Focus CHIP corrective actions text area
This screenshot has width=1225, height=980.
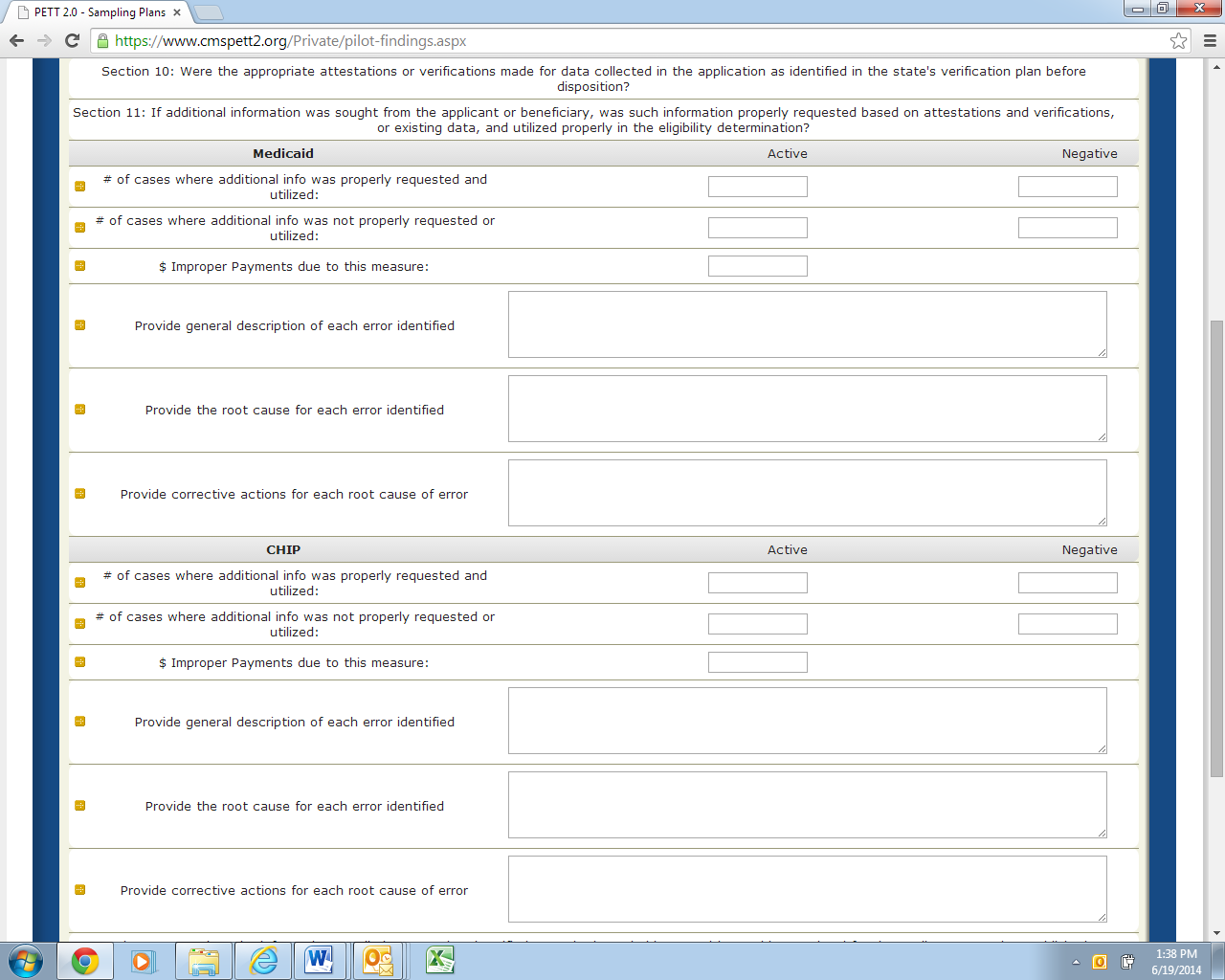pos(807,889)
